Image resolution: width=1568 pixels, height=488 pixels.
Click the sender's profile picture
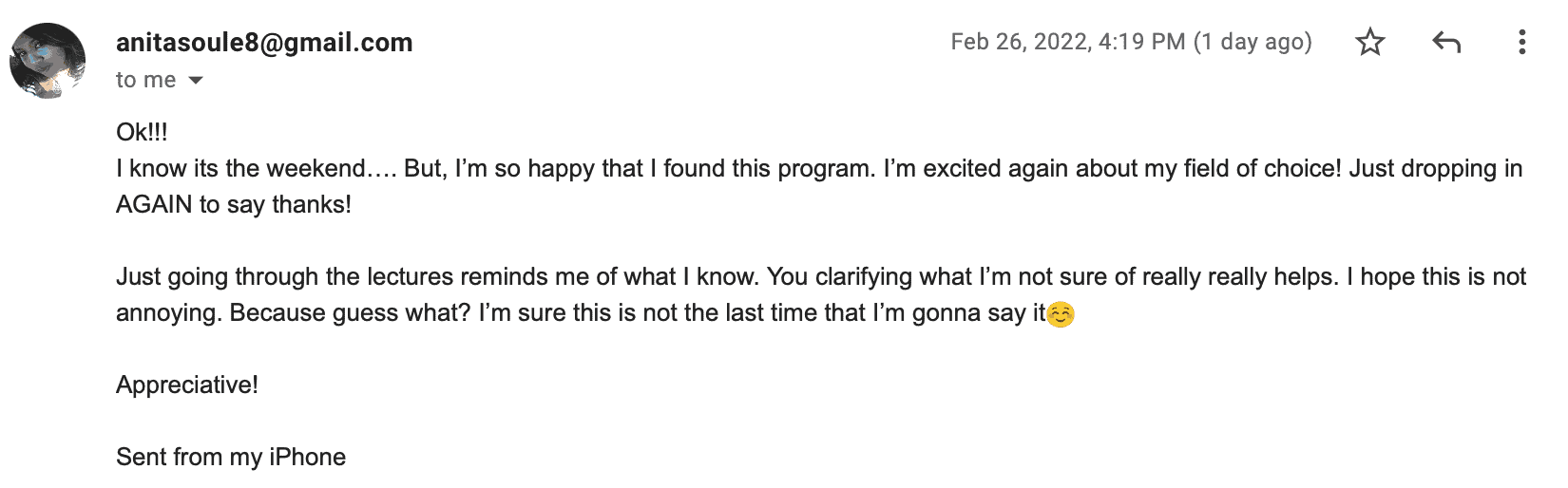point(48,61)
